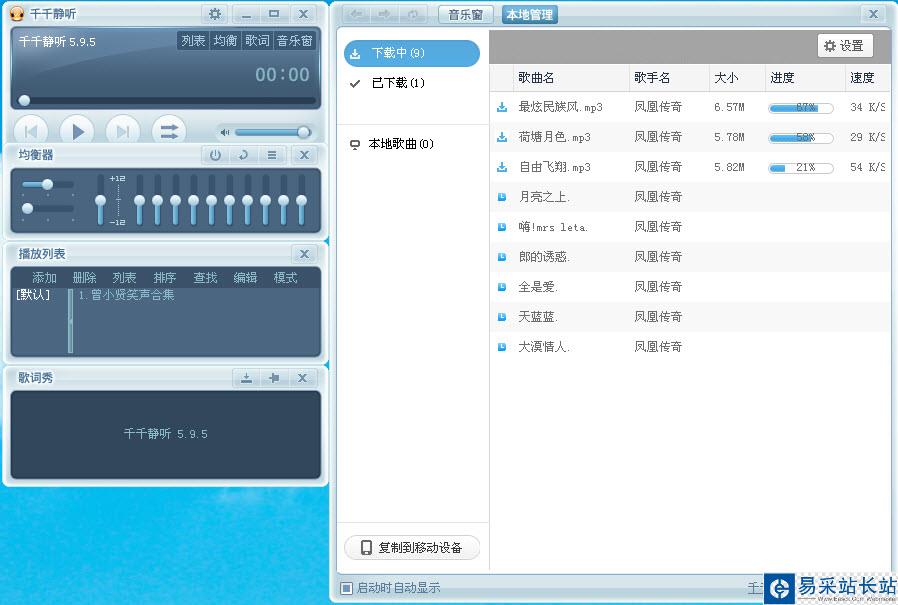Click 58% progress bar of 荷塘月色
Image resolution: width=898 pixels, height=605 pixels.
click(801, 138)
